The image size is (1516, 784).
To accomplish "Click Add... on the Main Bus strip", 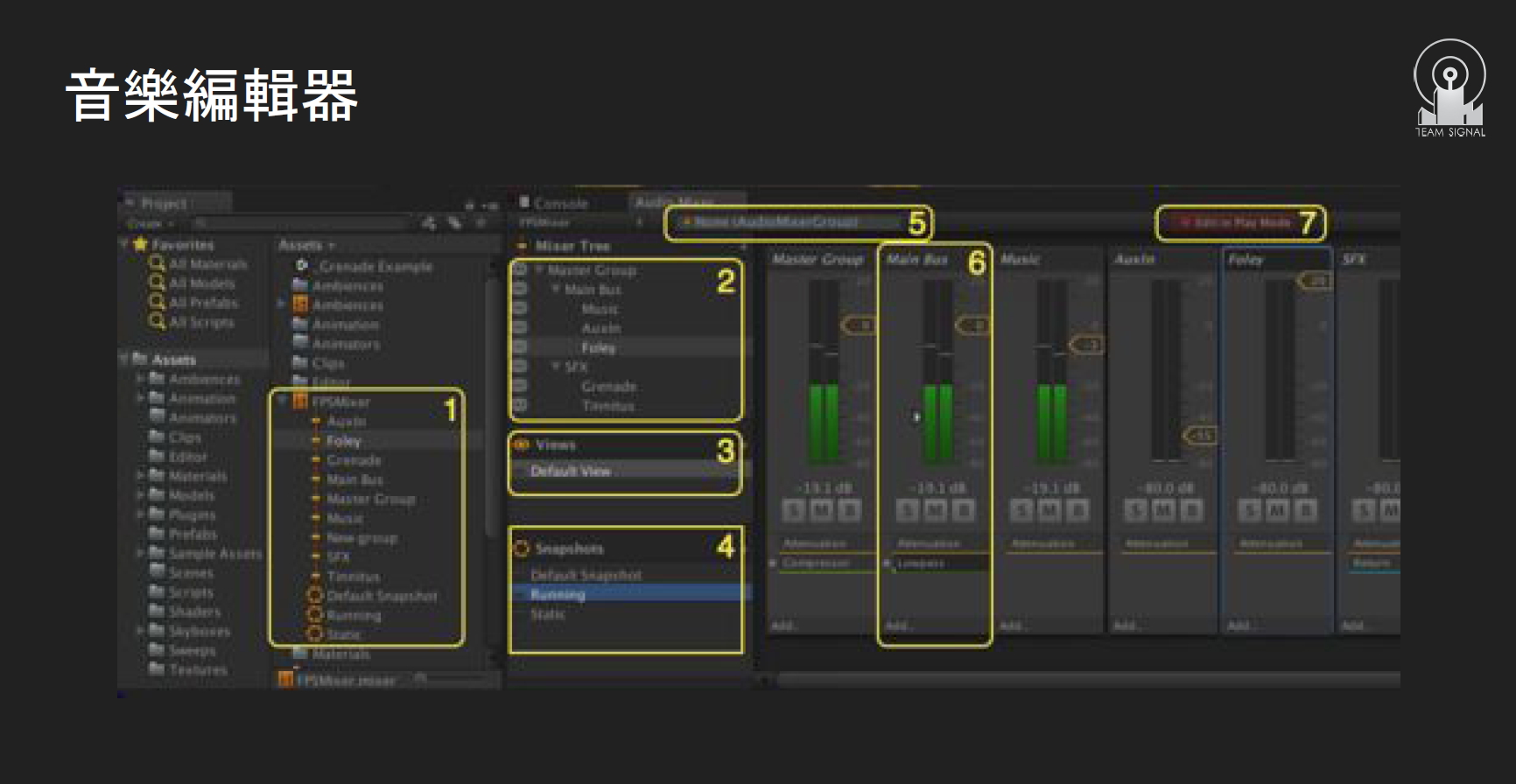I will [899, 626].
